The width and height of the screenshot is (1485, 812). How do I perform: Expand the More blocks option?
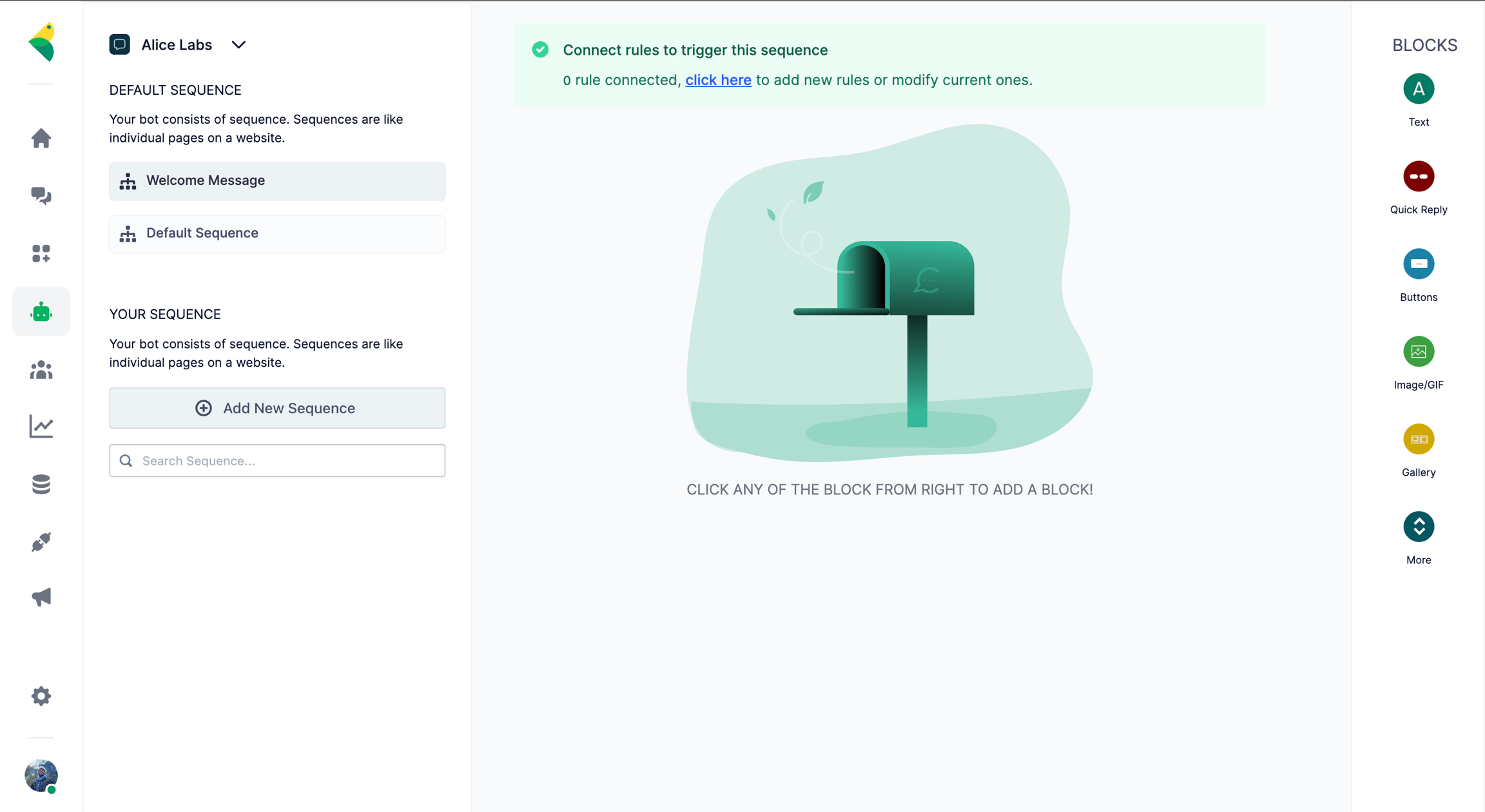[1418, 527]
